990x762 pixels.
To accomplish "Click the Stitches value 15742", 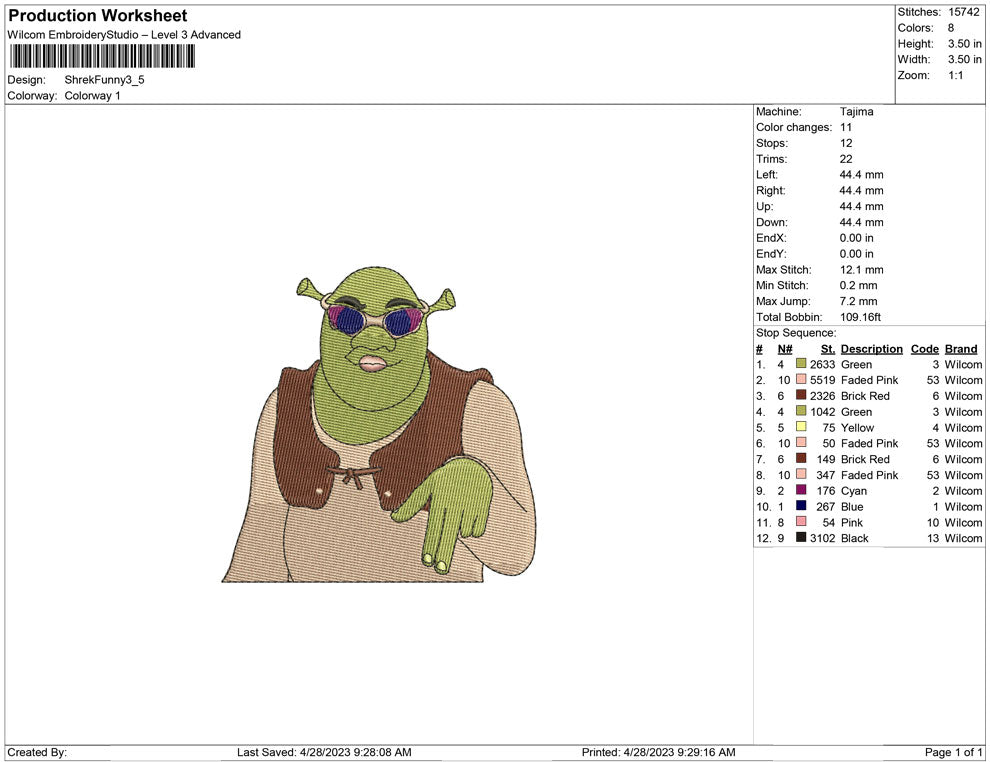I will [x=963, y=12].
